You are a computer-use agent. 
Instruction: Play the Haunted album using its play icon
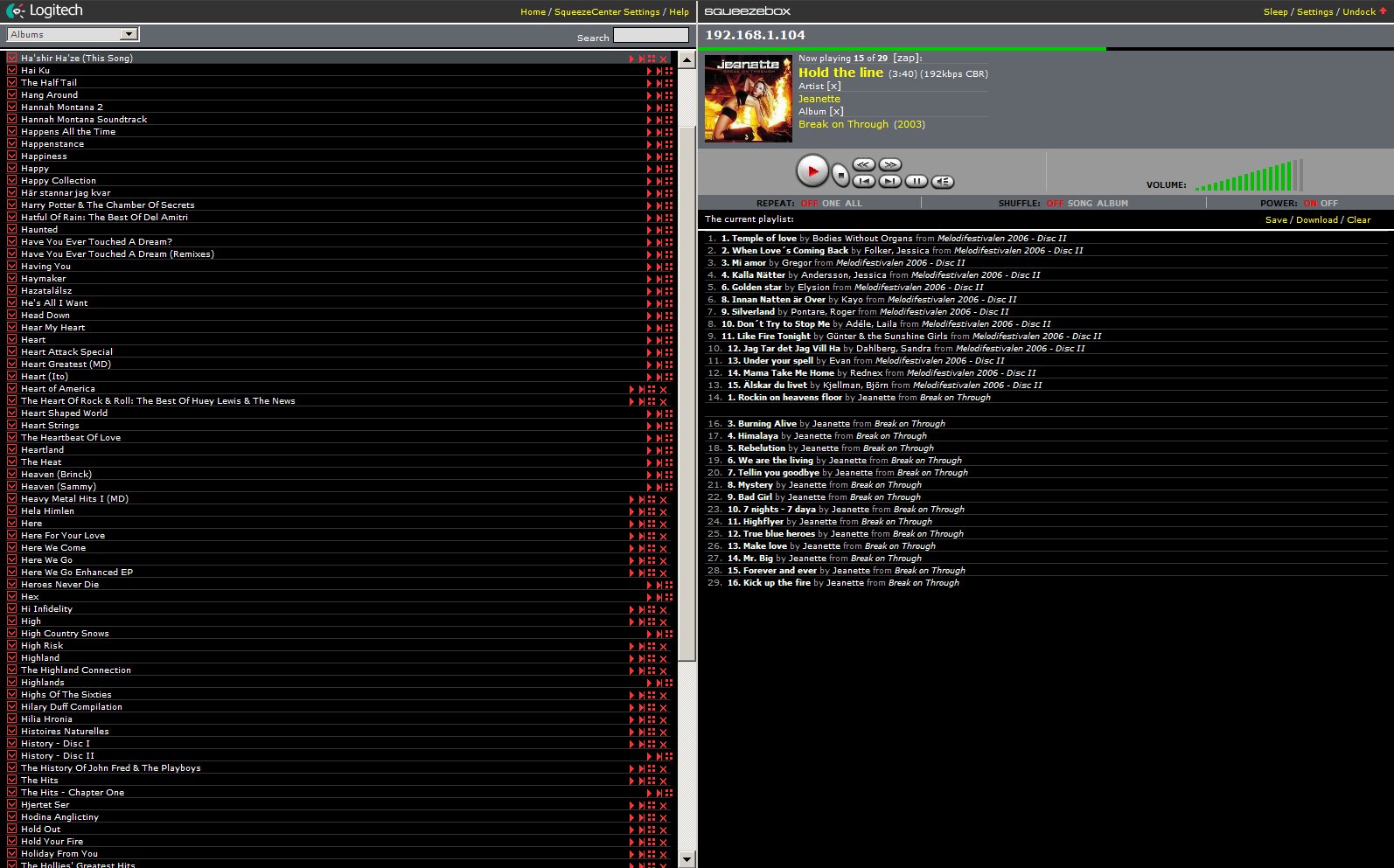tap(649, 230)
